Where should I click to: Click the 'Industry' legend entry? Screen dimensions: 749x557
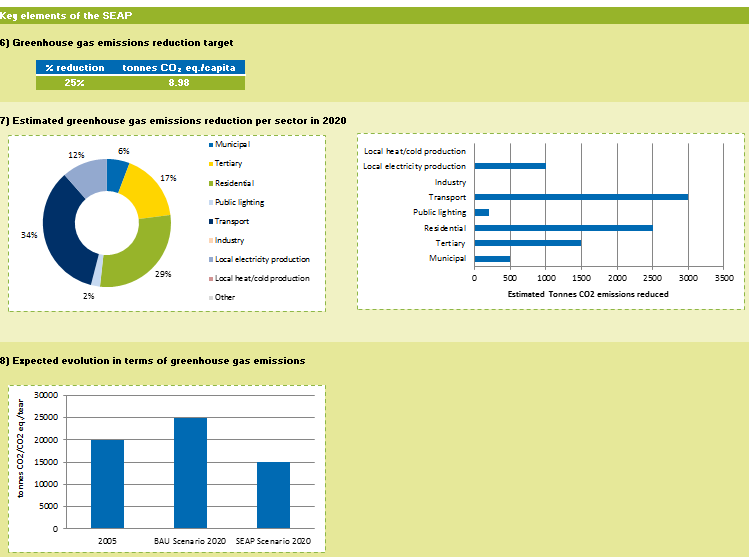(229, 240)
